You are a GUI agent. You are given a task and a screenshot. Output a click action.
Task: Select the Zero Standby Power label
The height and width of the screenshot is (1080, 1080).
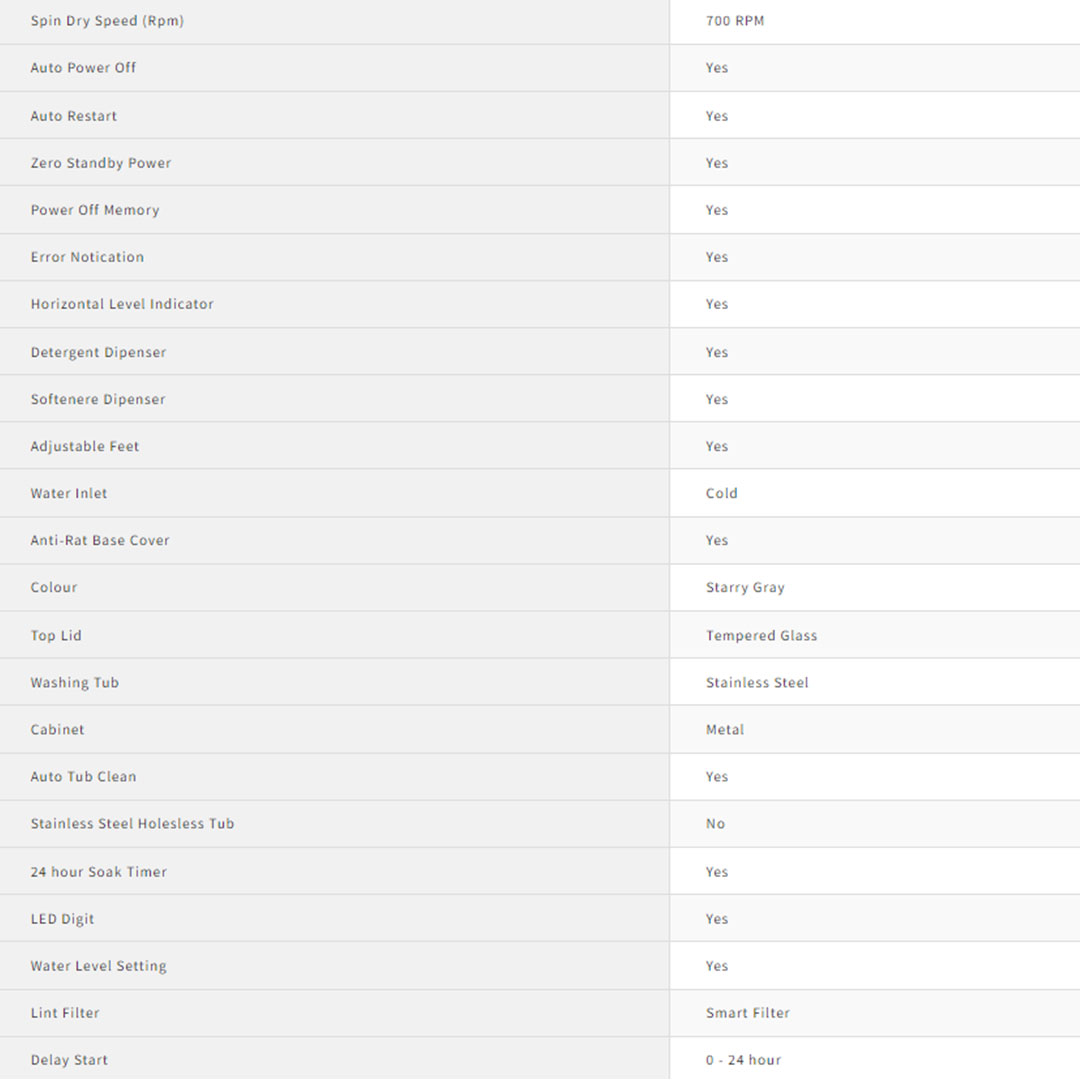coord(101,163)
